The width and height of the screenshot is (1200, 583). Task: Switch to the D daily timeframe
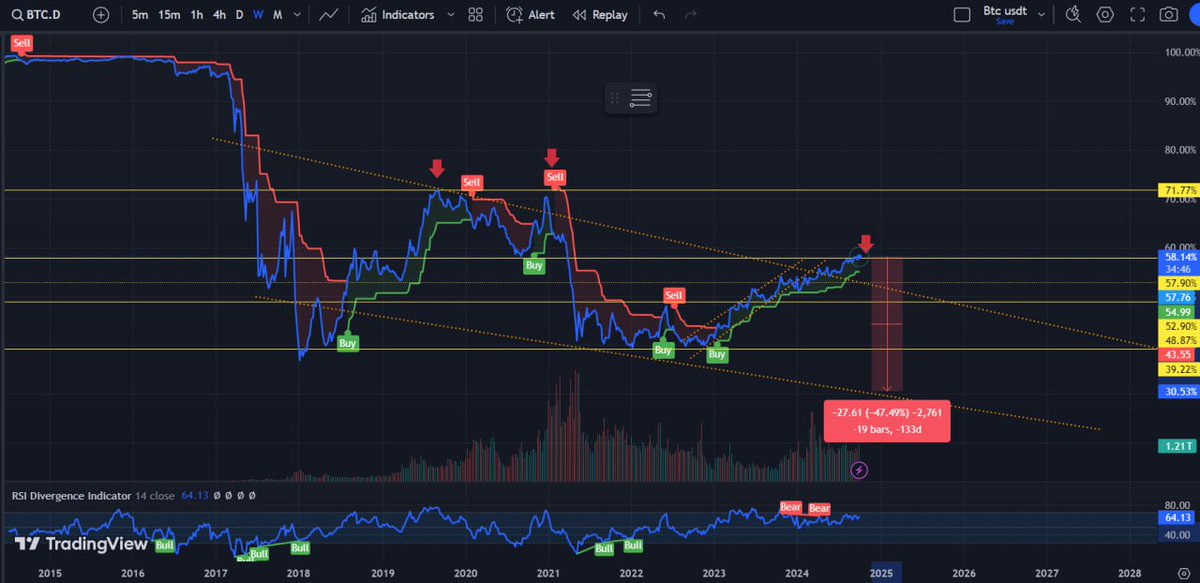pos(239,15)
